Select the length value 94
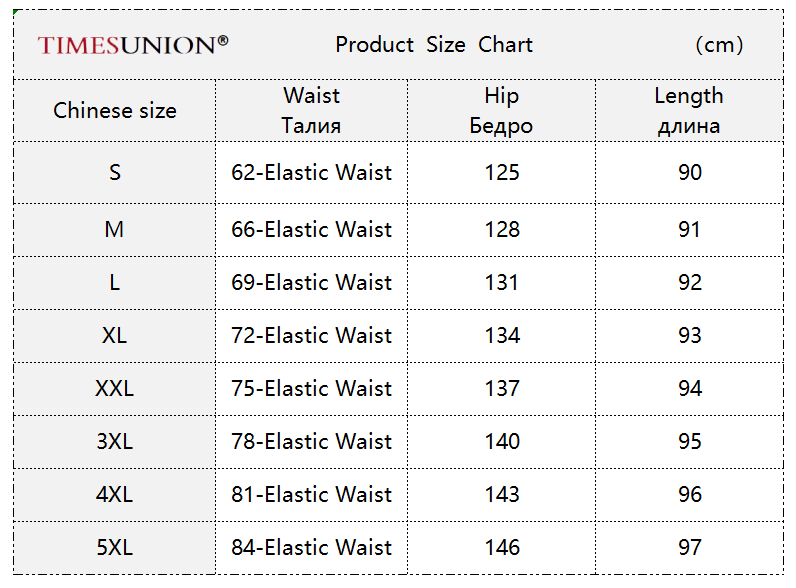The height and width of the screenshot is (588, 796). (690, 388)
